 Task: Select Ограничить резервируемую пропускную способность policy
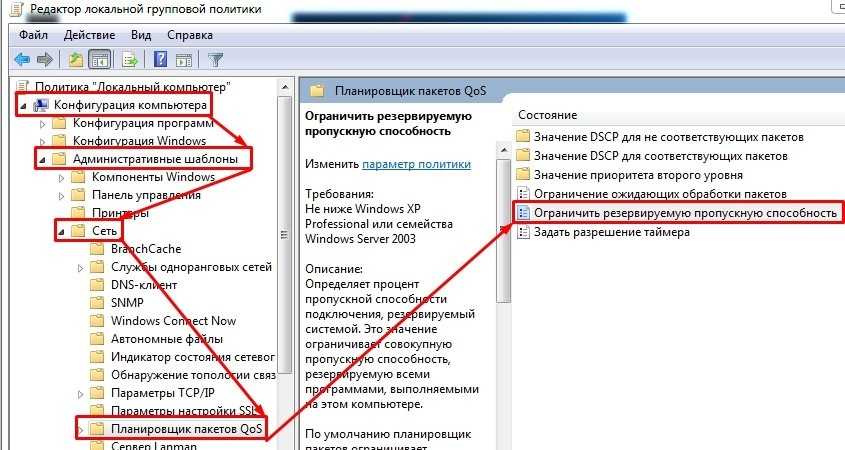(x=684, y=213)
